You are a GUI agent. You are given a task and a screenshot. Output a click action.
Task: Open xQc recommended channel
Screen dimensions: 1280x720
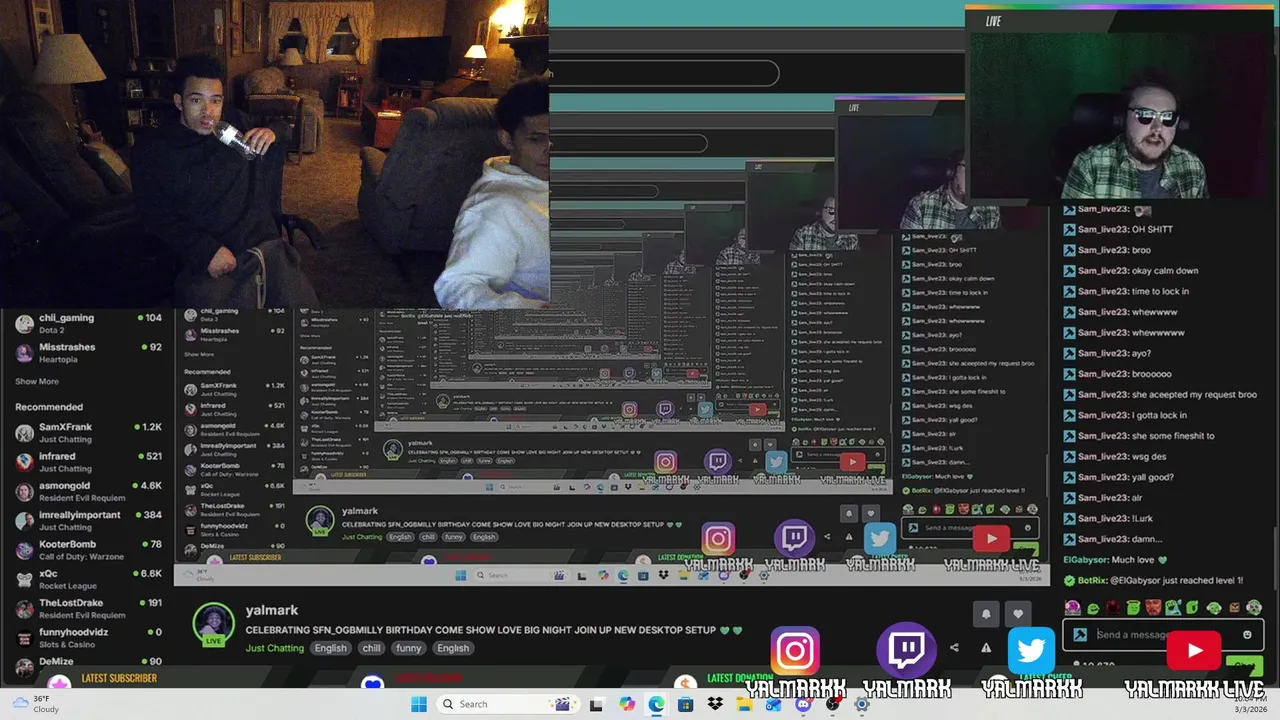[x=88, y=579]
